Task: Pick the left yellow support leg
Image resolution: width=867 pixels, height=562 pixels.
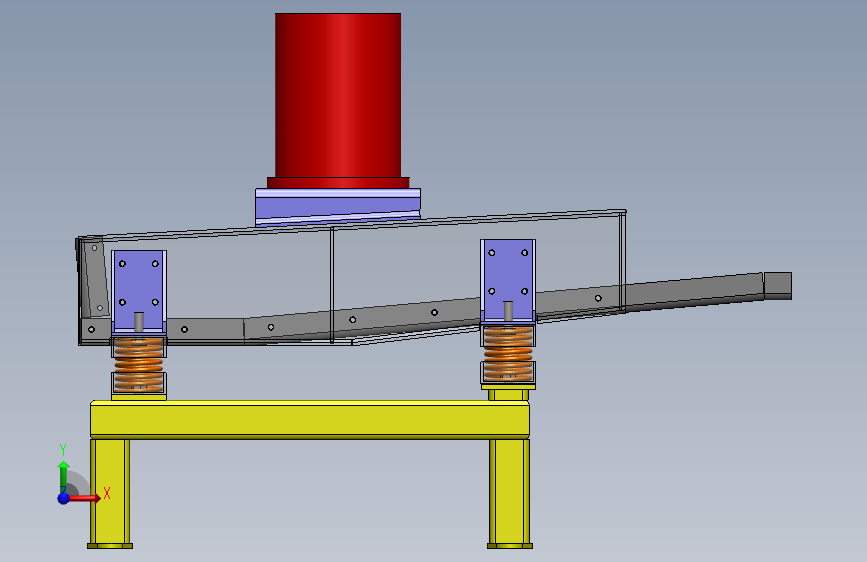Action: [x=110, y=491]
